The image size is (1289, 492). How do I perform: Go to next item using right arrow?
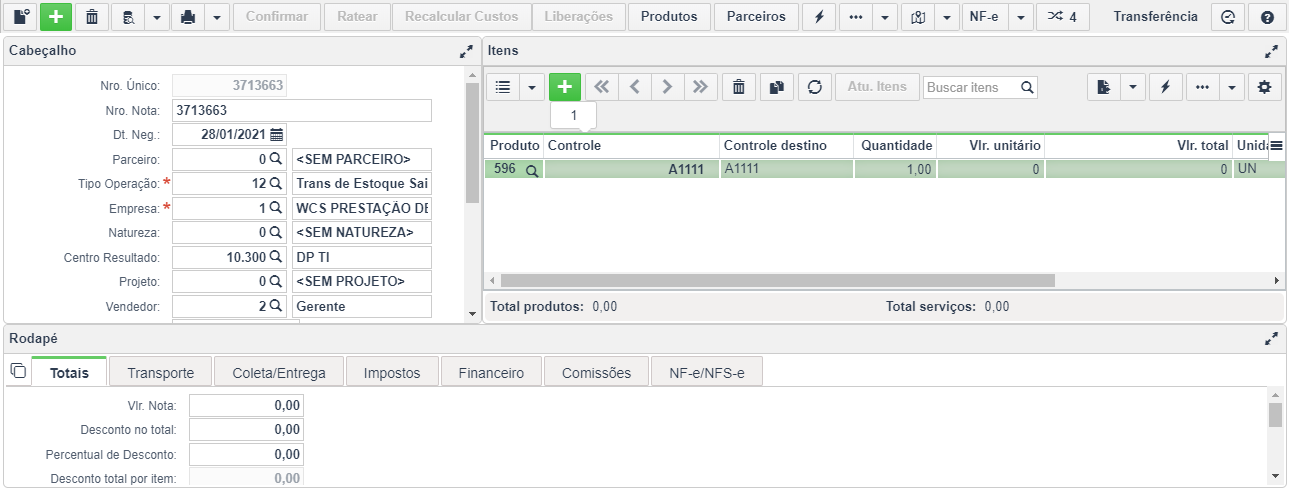(x=667, y=87)
